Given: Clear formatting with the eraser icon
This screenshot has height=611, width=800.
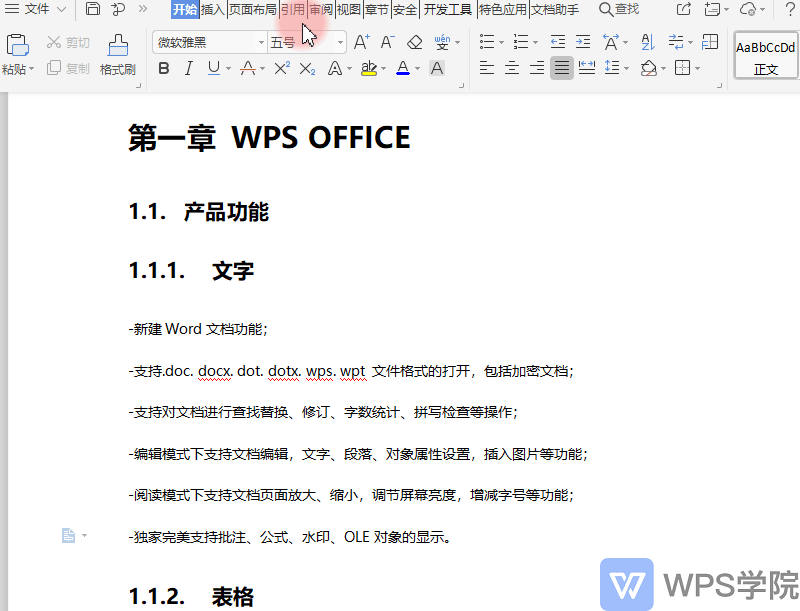Looking at the screenshot, I should 415,42.
